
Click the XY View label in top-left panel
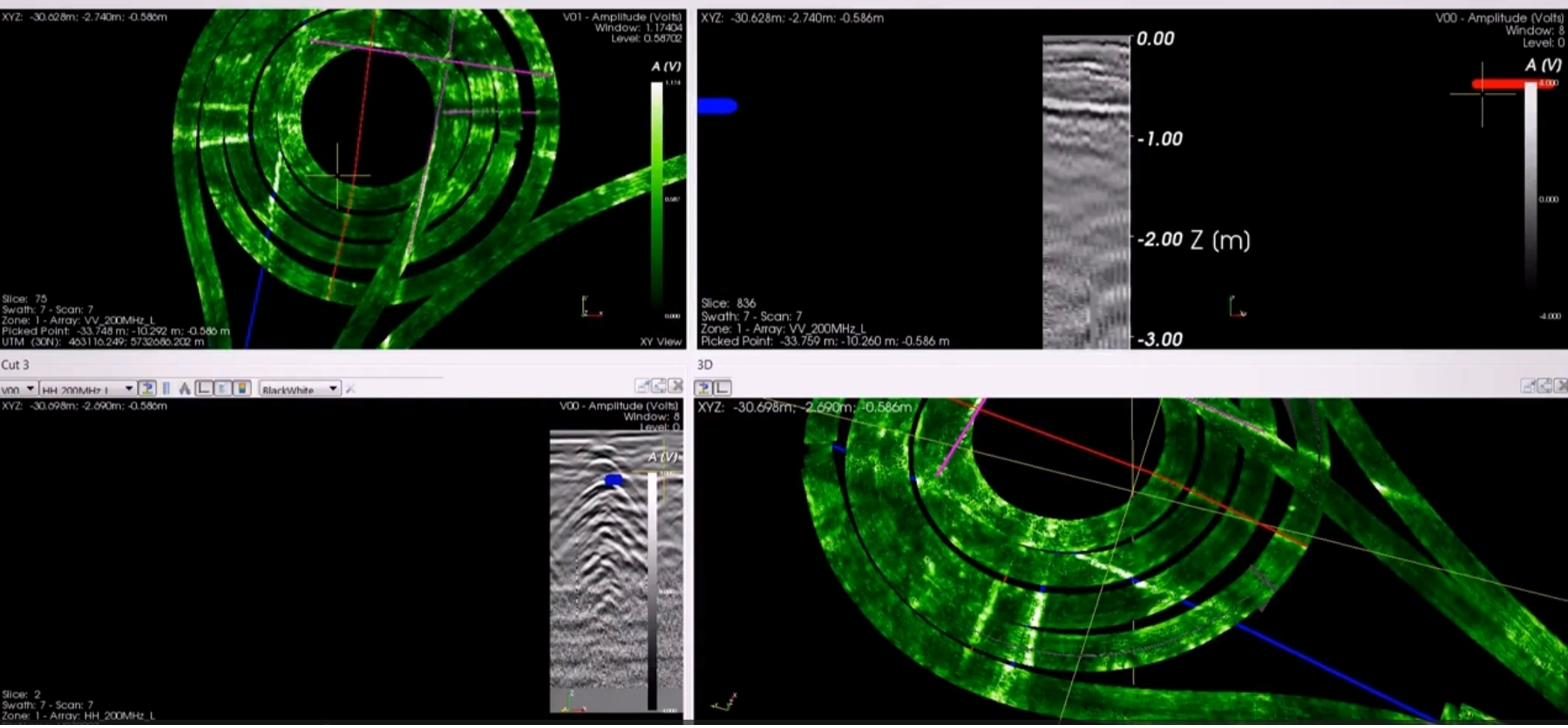tap(660, 342)
